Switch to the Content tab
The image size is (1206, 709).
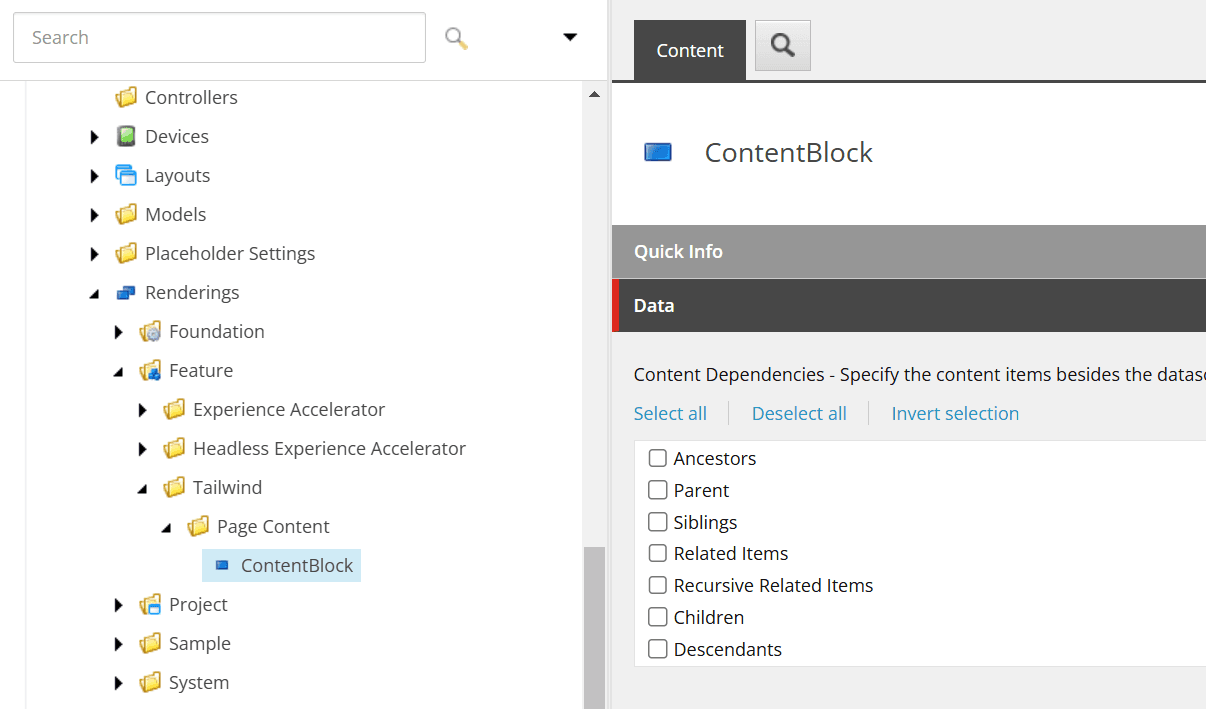click(689, 51)
